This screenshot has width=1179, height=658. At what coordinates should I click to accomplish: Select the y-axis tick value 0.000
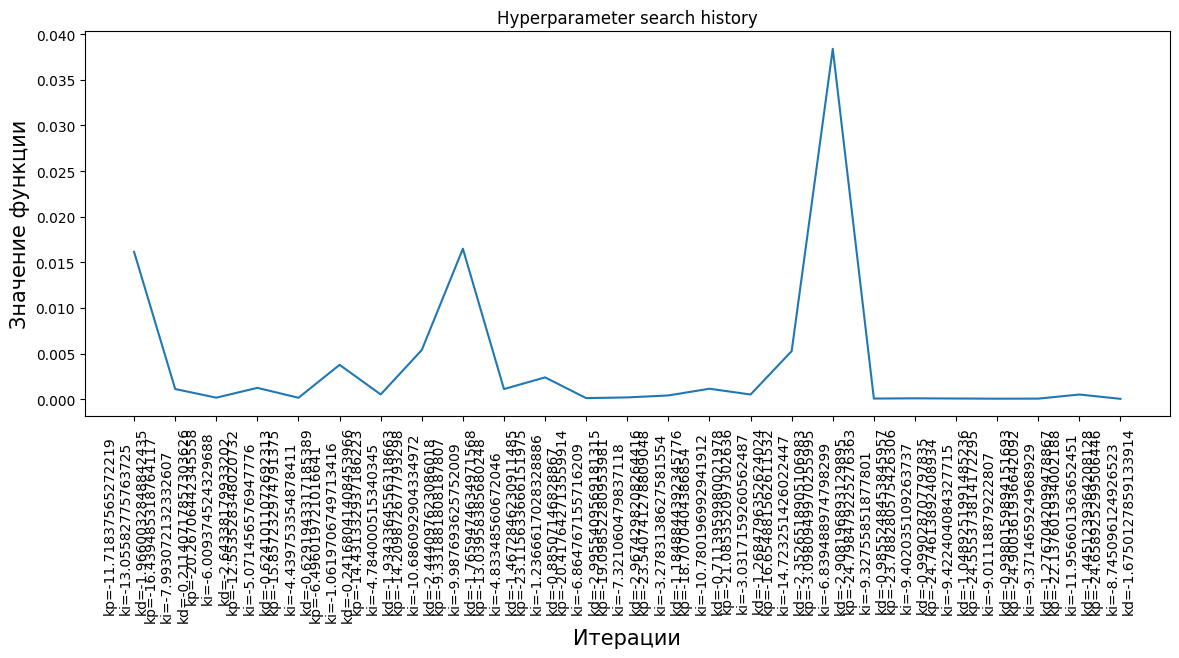tap(56, 400)
